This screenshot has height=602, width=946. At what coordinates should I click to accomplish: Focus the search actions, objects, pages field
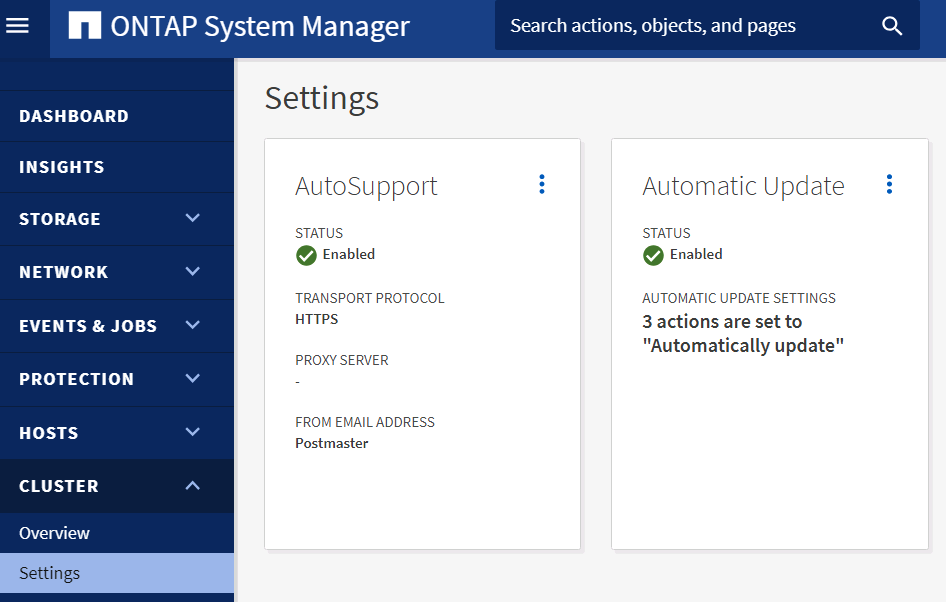(x=680, y=26)
